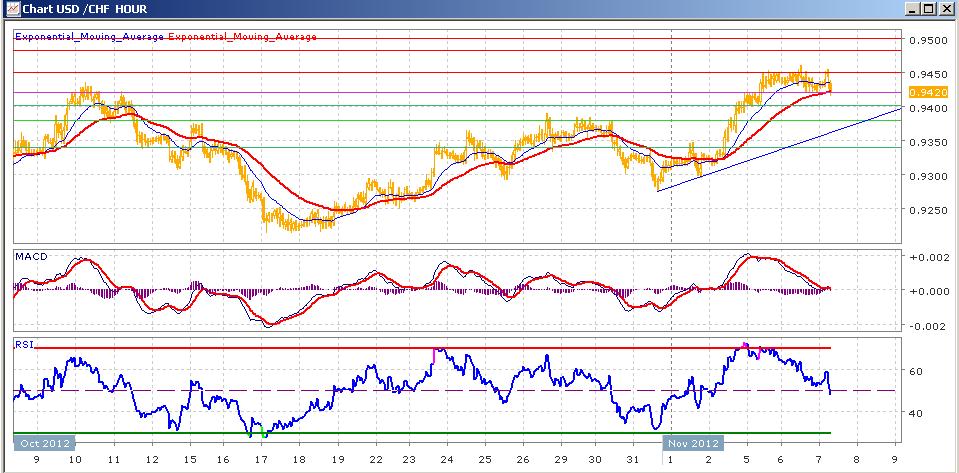Click the 0.9400 price axis label

coord(928,108)
